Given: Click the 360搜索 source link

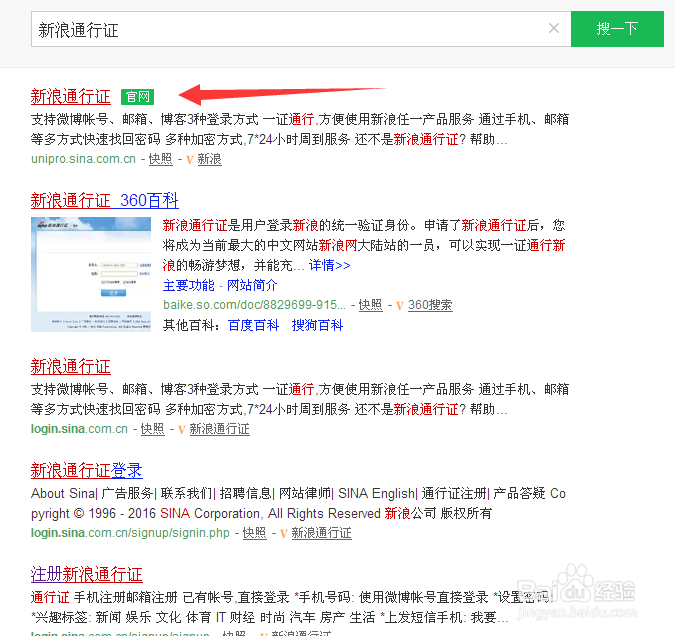Looking at the screenshot, I should 430,305.
